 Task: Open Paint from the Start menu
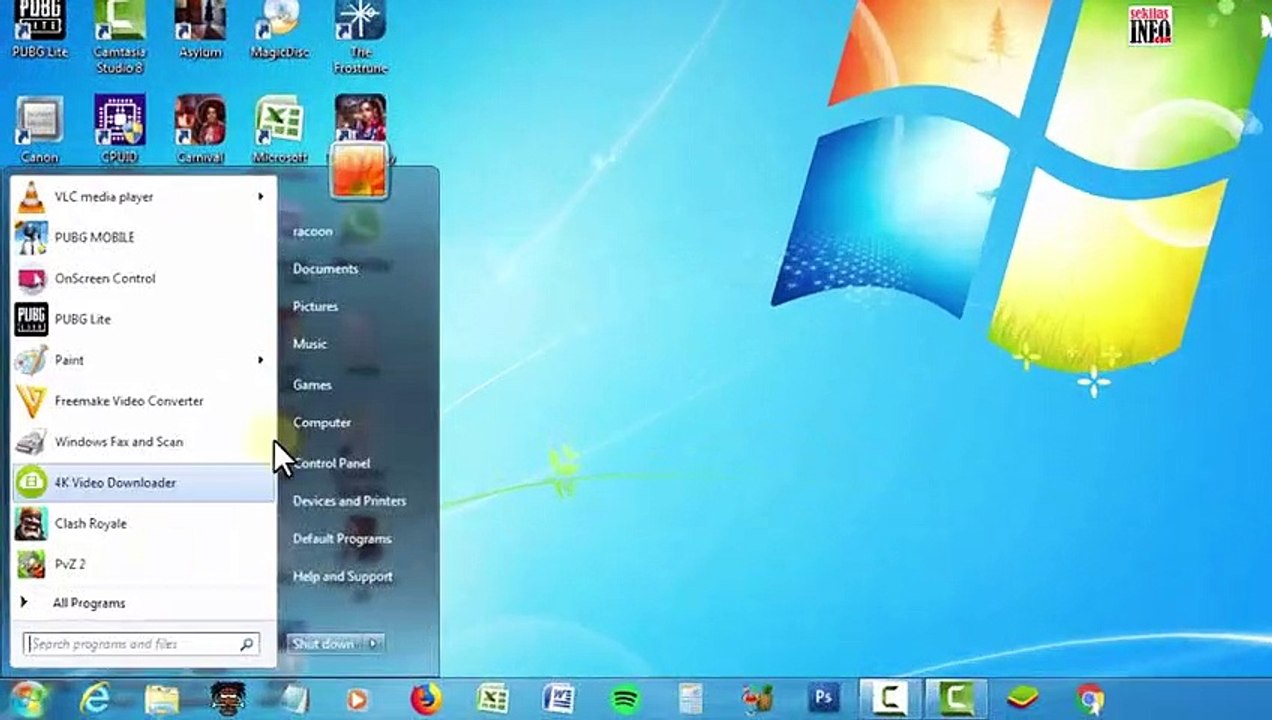point(143,360)
